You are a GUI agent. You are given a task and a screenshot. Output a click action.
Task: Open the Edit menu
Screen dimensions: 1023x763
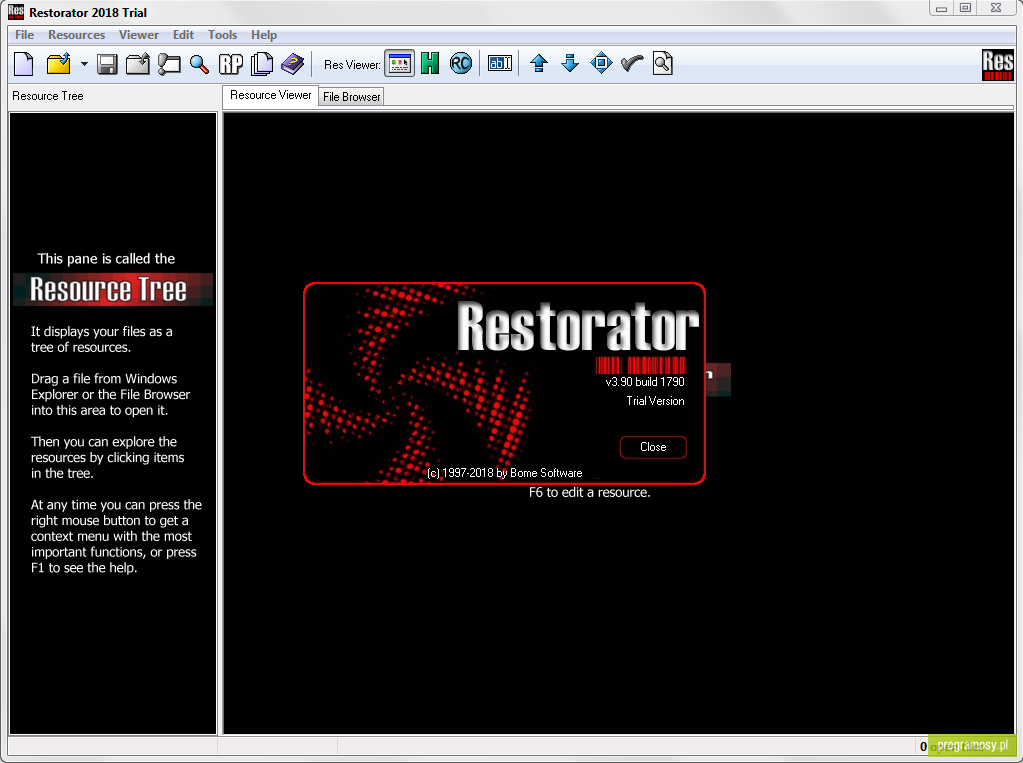pos(183,35)
